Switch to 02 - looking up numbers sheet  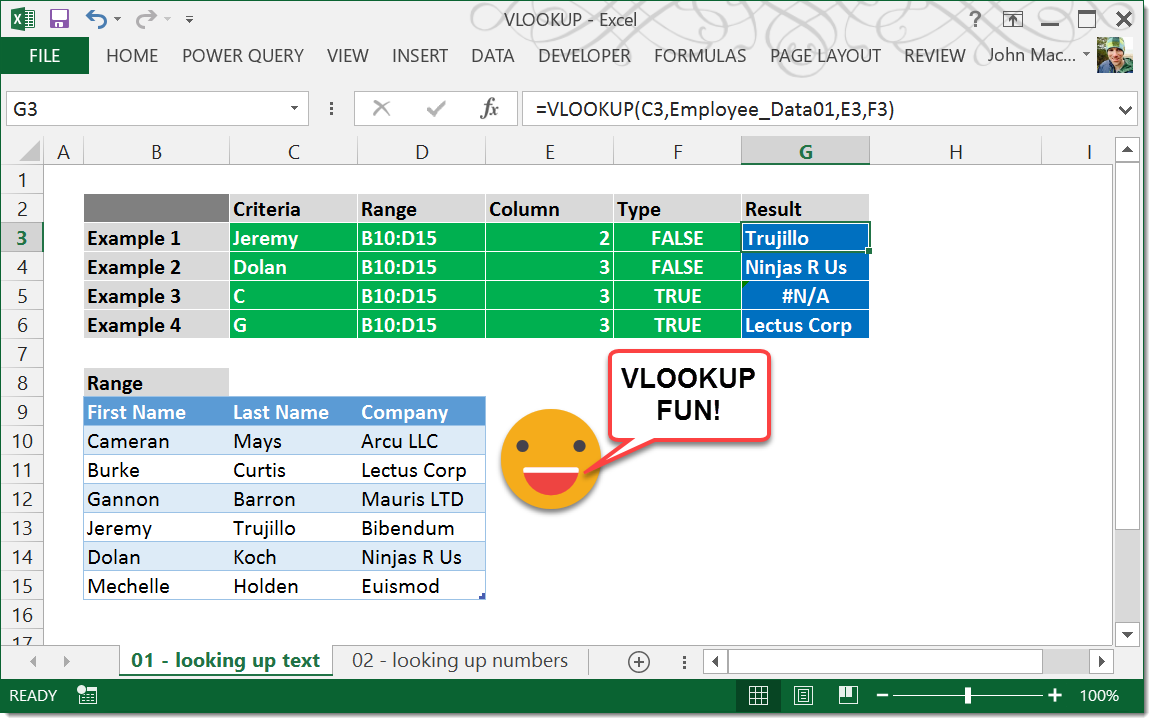coord(460,660)
